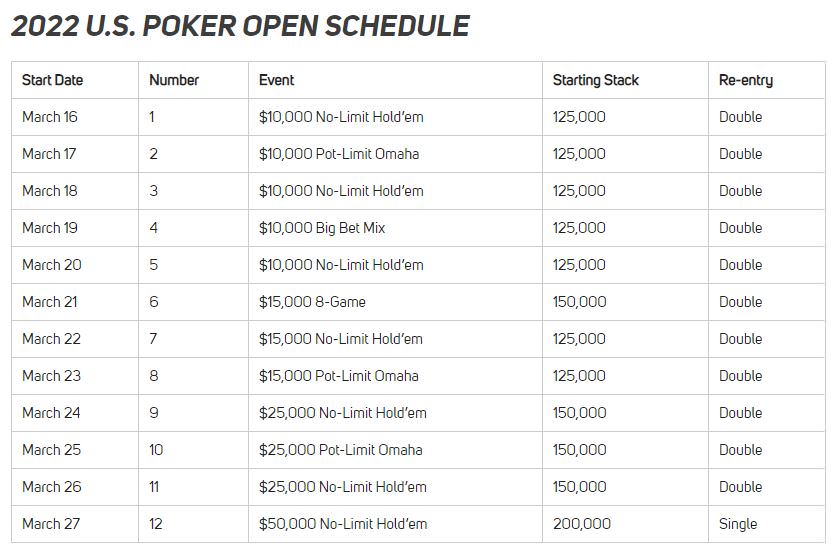Select the $15,000 No-Limit Hold'em event

point(341,339)
